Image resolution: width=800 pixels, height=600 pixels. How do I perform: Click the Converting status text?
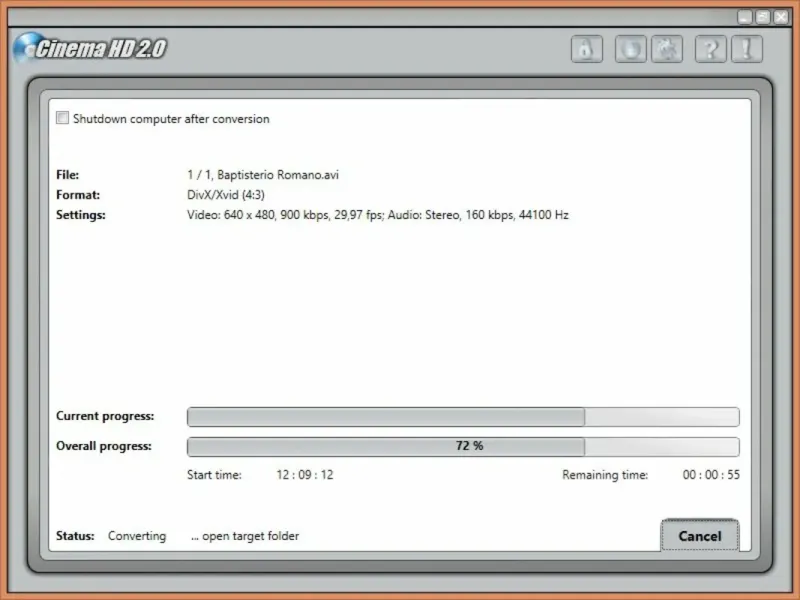[137, 536]
